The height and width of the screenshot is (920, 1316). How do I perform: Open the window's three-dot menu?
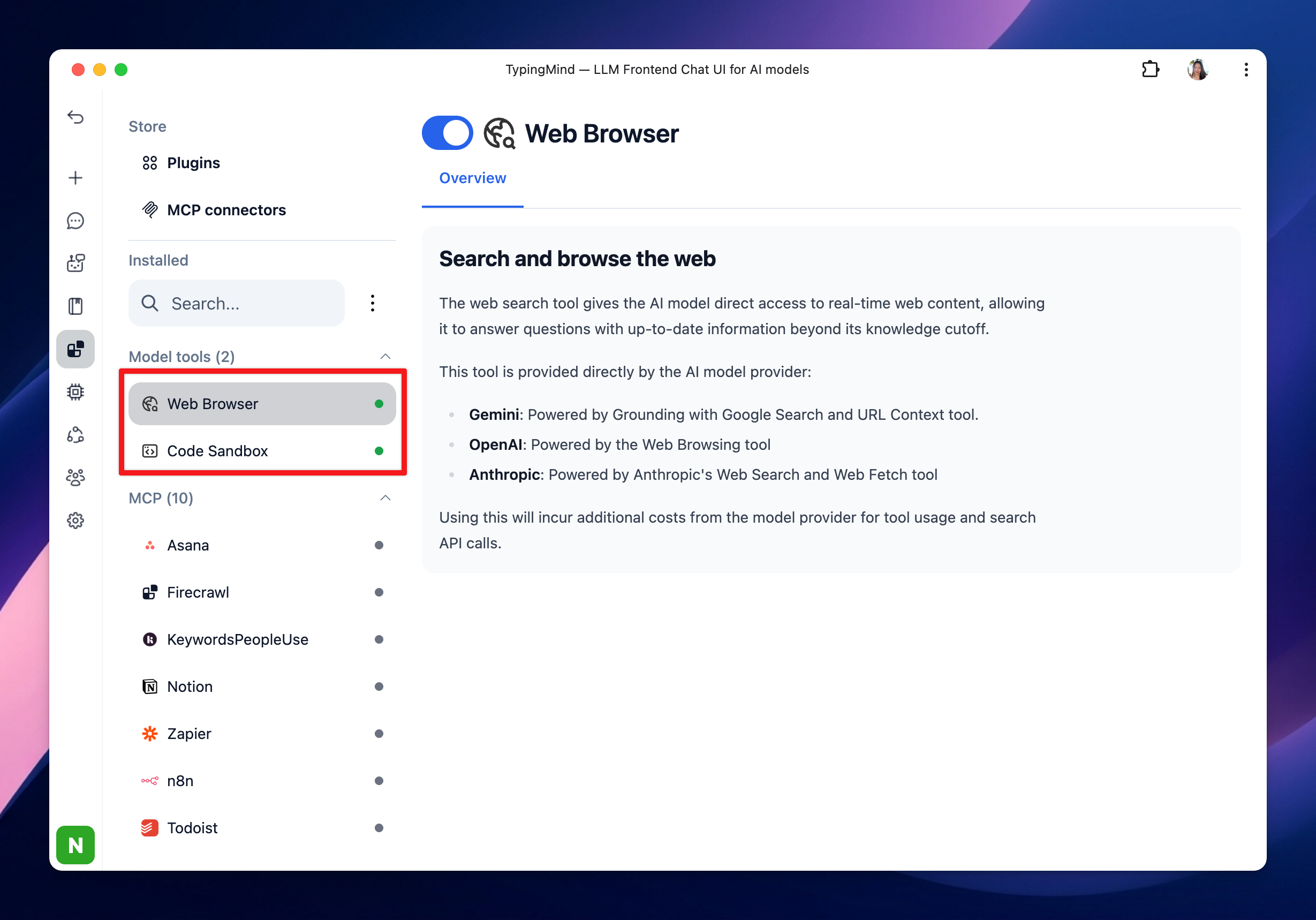tap(1246, 70)
